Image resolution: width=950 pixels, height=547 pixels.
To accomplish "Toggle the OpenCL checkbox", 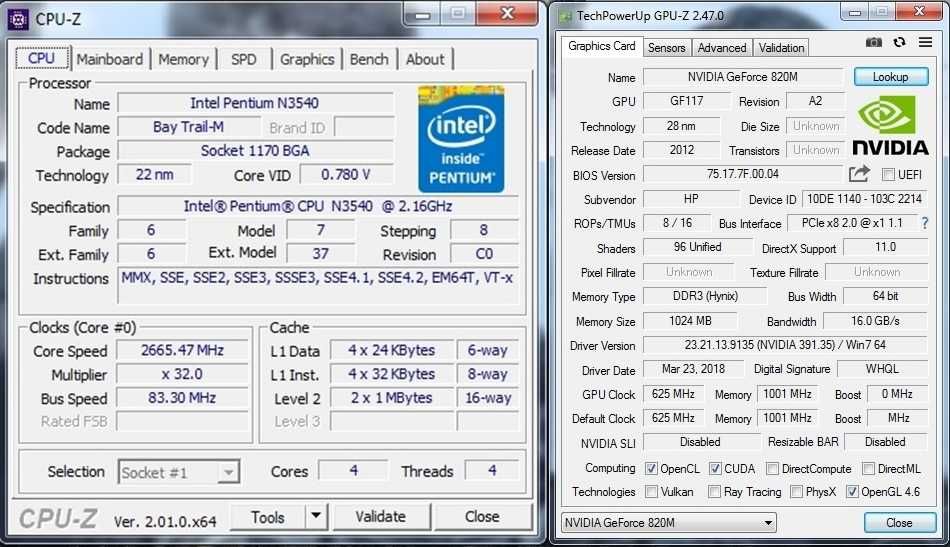I will [651, 468].
